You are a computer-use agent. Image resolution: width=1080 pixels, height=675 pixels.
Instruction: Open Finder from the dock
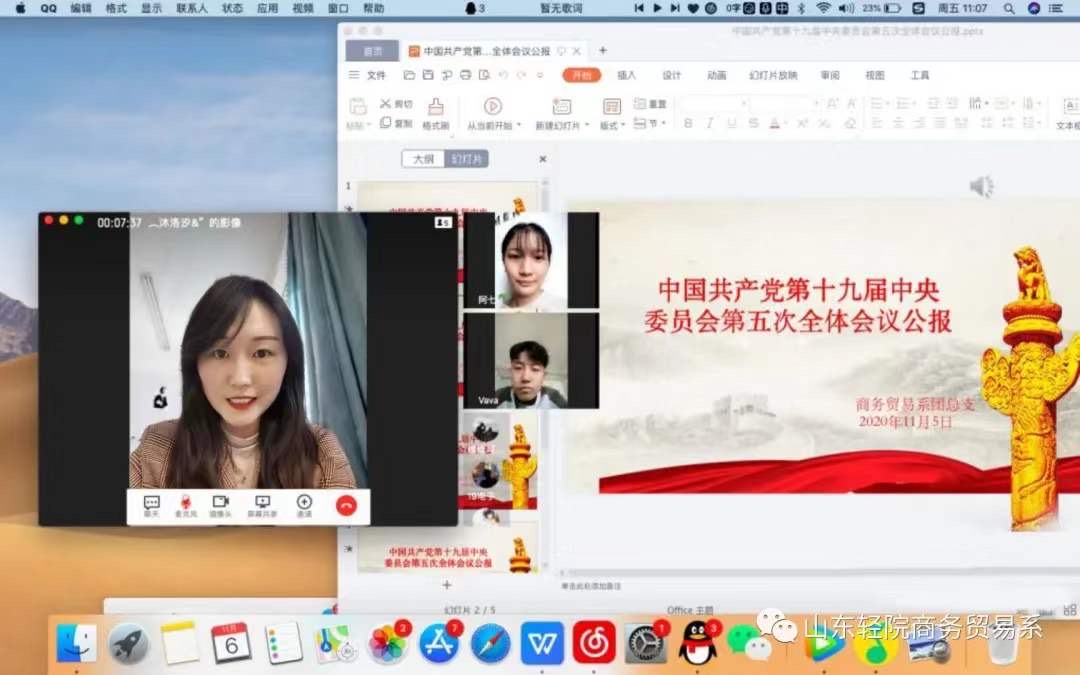click(76, 643)
